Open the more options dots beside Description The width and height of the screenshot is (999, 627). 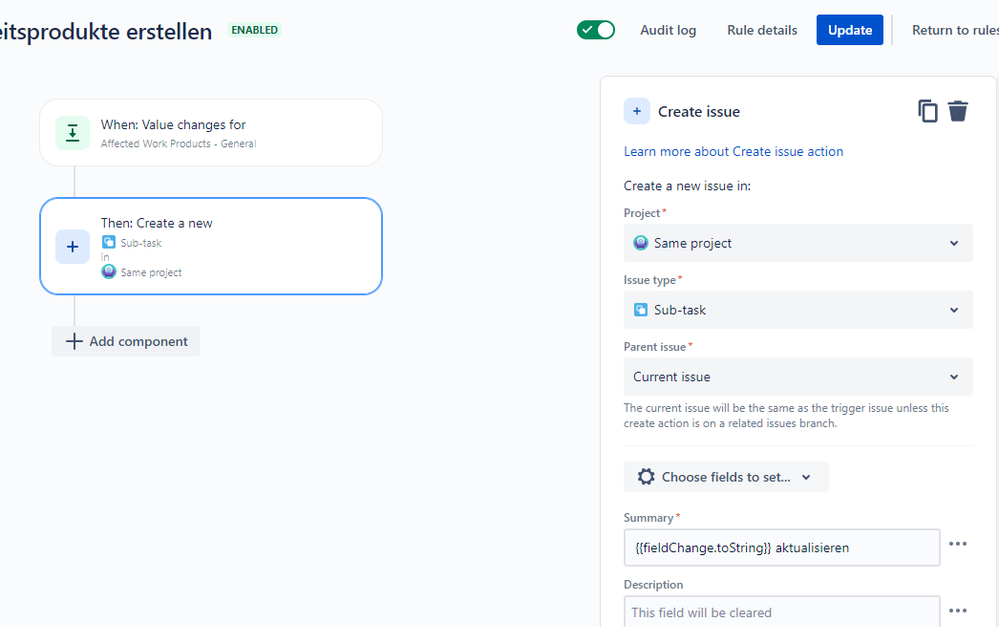[958, 610]
